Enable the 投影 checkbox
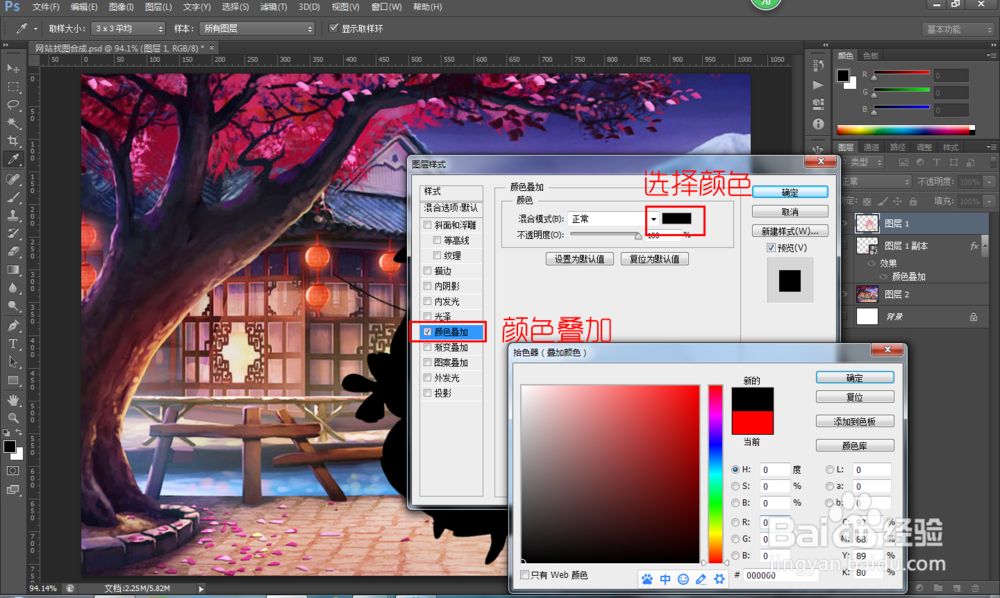 [427, 393]
